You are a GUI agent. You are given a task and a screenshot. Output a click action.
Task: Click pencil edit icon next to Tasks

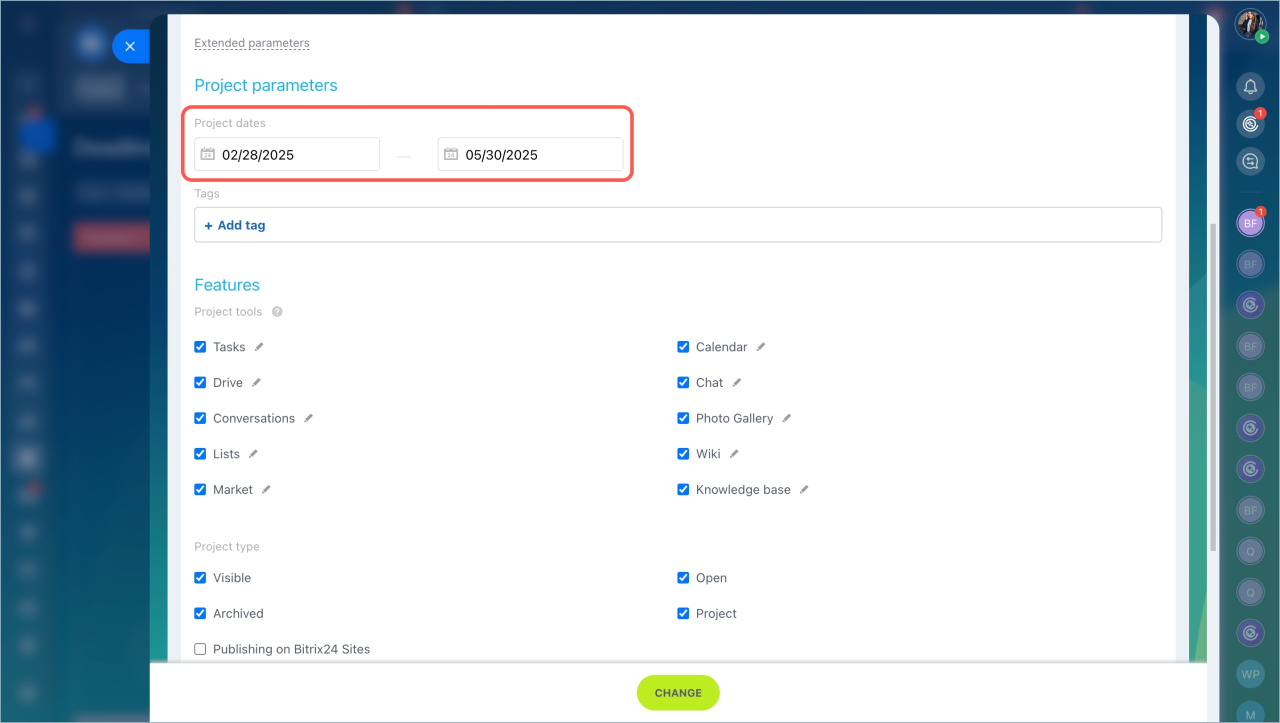259,347
